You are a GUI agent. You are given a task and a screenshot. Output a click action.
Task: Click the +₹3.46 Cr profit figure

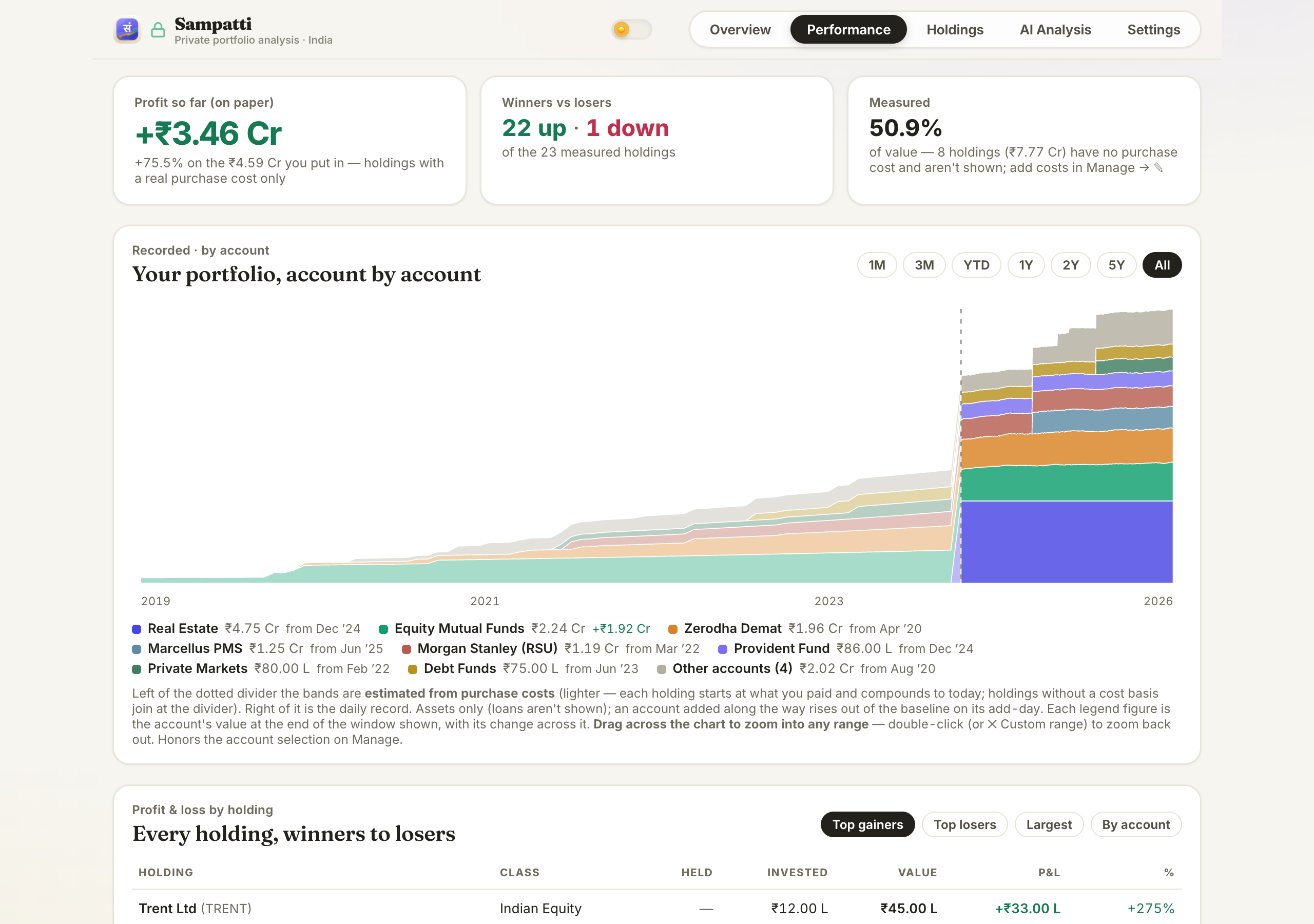(x=208, y=133)
